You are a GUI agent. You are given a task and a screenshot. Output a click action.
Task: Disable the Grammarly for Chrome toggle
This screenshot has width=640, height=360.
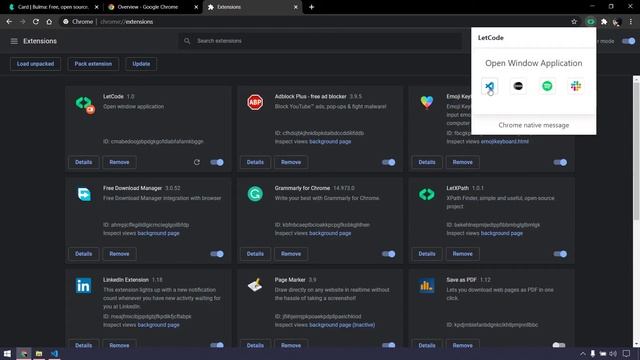(x=388, y=254)
